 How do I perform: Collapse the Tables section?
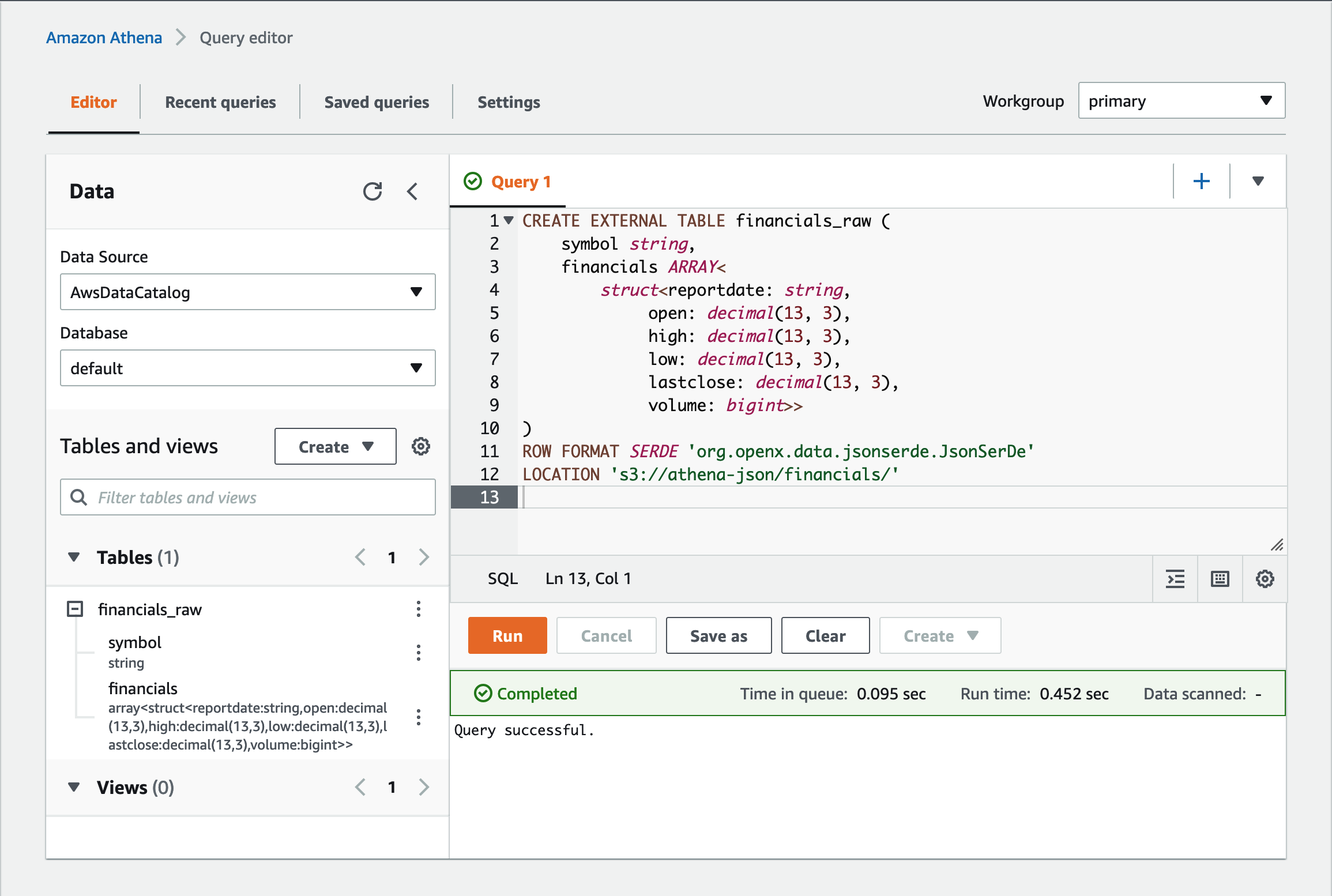click(x=74, y=557)
